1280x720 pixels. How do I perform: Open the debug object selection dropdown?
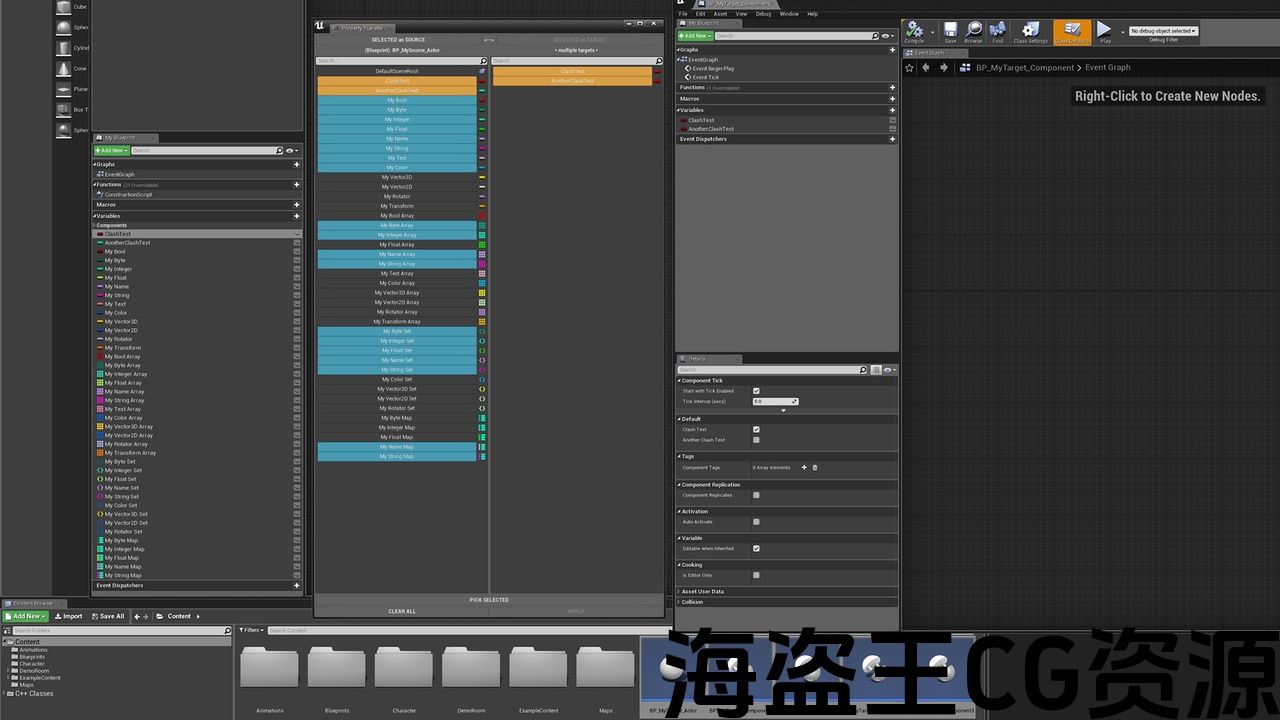[x=1163, y=31]
